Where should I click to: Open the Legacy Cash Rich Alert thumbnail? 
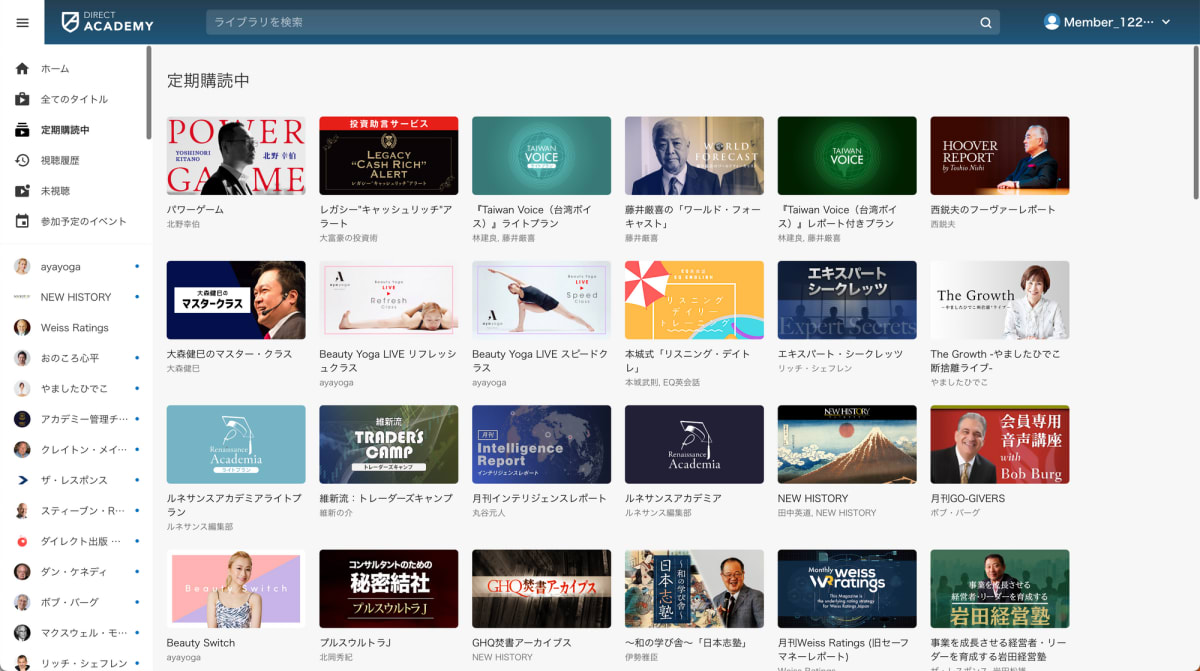coord(389,156)
